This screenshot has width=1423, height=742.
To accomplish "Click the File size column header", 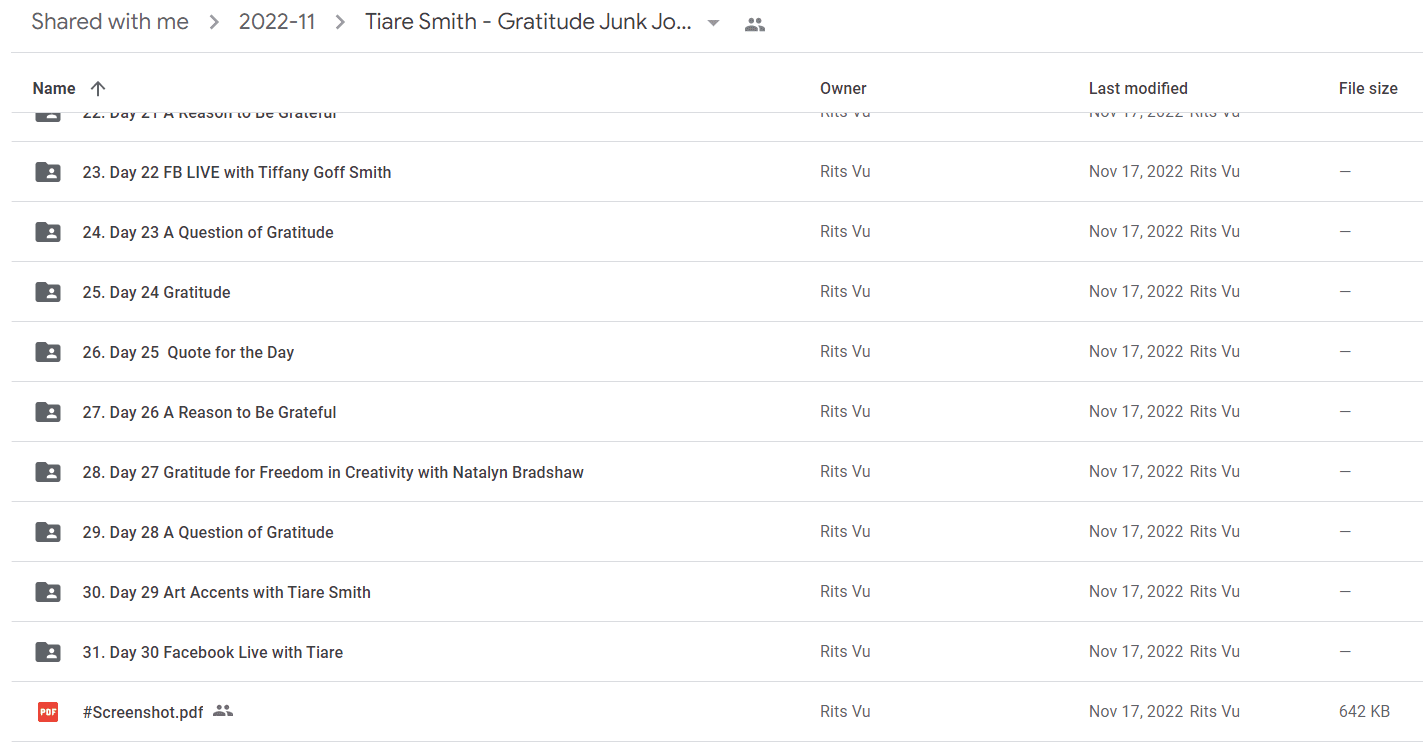I will tap(1368, 88).
